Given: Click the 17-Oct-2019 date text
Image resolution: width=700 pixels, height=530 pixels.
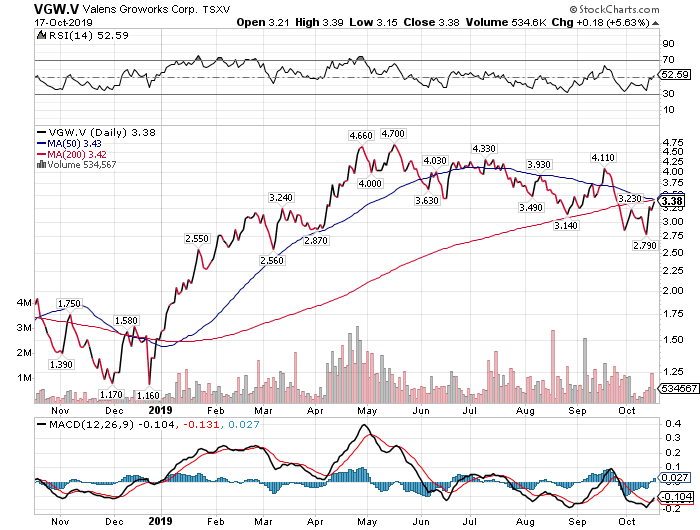Looking at the screenshot, I should pyautogui.click(x=63, y=23).
